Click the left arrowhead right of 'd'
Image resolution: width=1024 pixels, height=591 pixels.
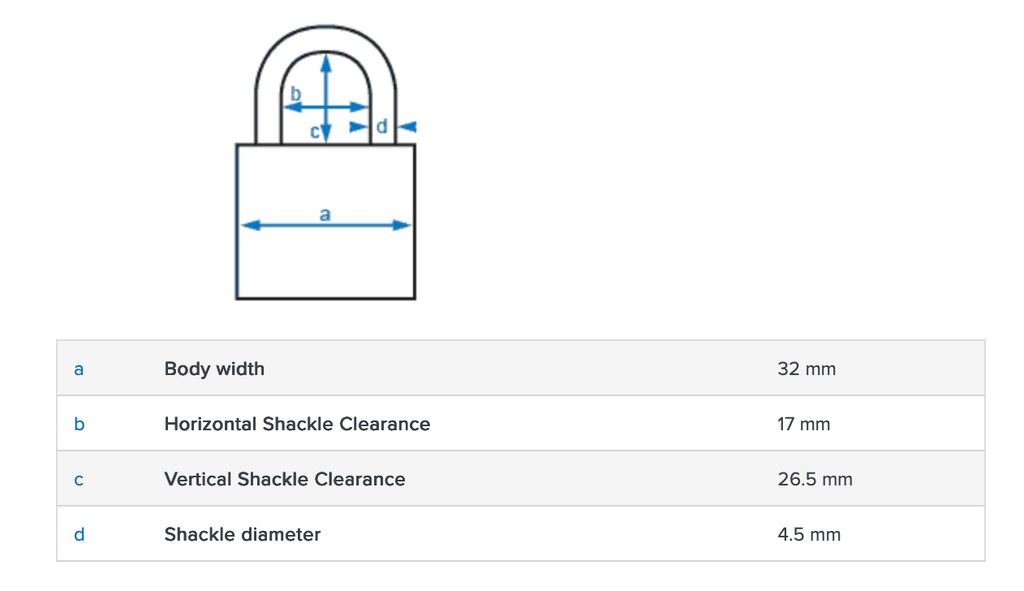407,127
